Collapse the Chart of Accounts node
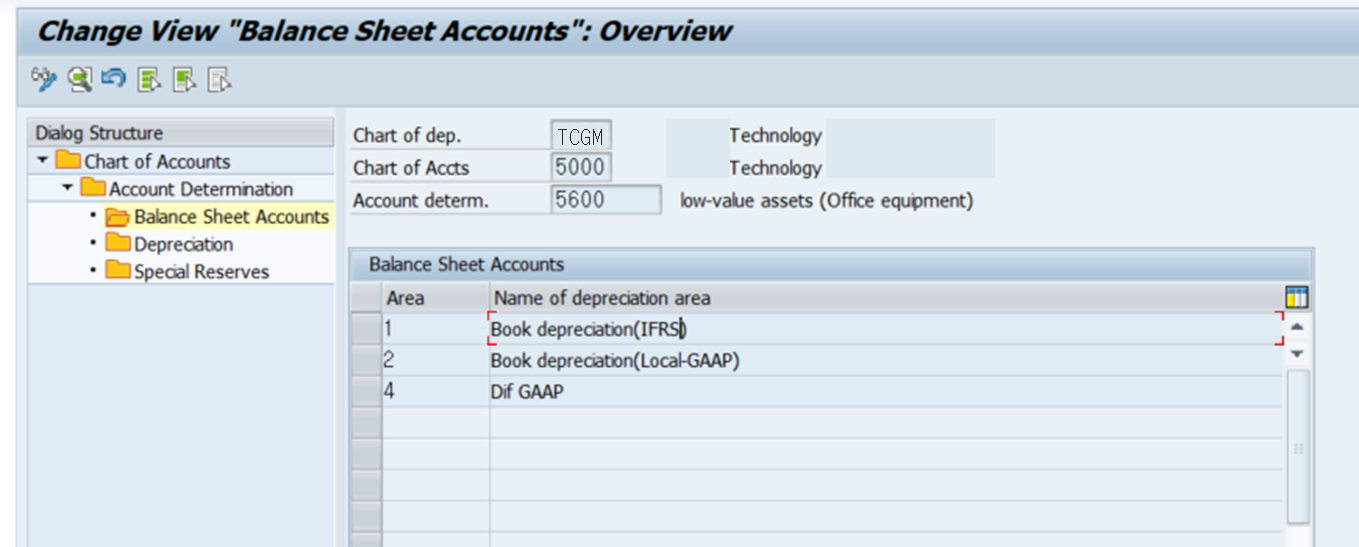1359x547 pixels. coord(42,161)
